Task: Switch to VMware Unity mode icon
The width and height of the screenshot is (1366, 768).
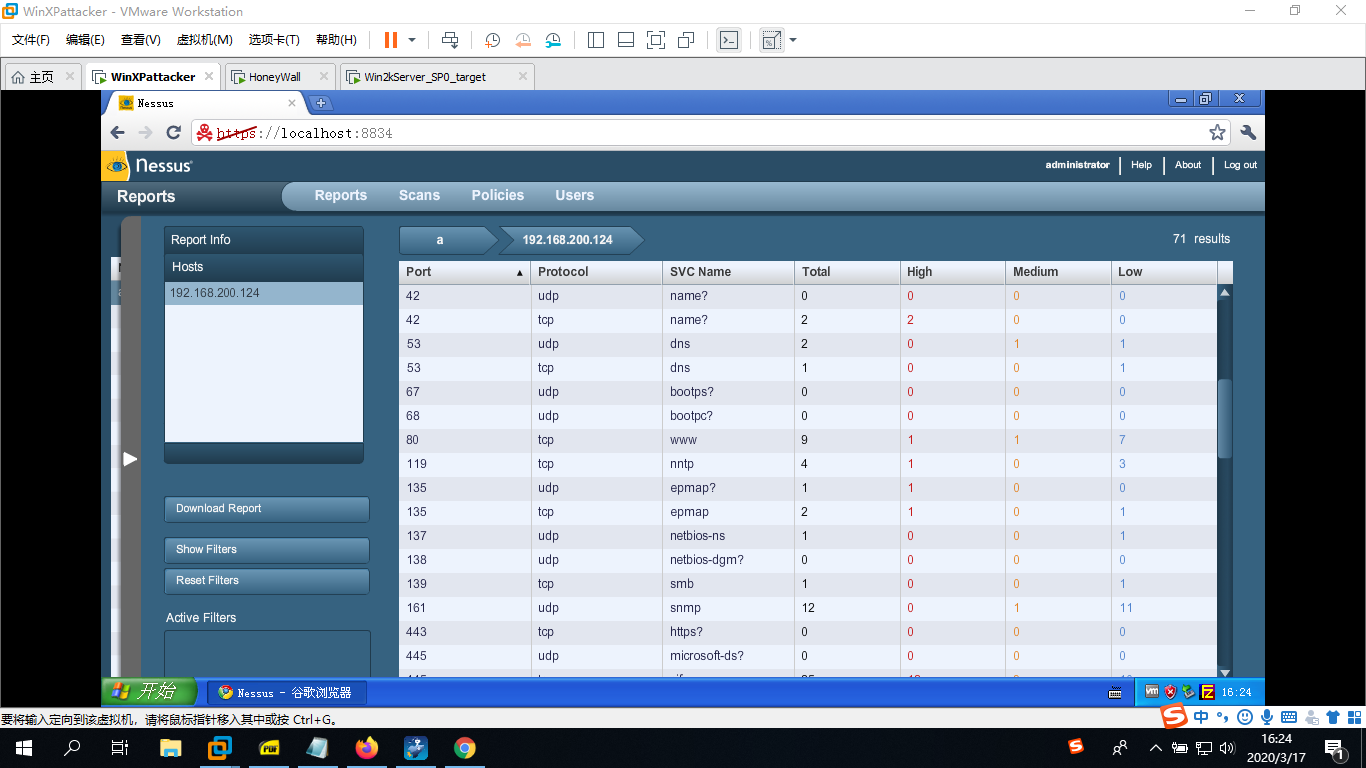Action: pos(686,40)
